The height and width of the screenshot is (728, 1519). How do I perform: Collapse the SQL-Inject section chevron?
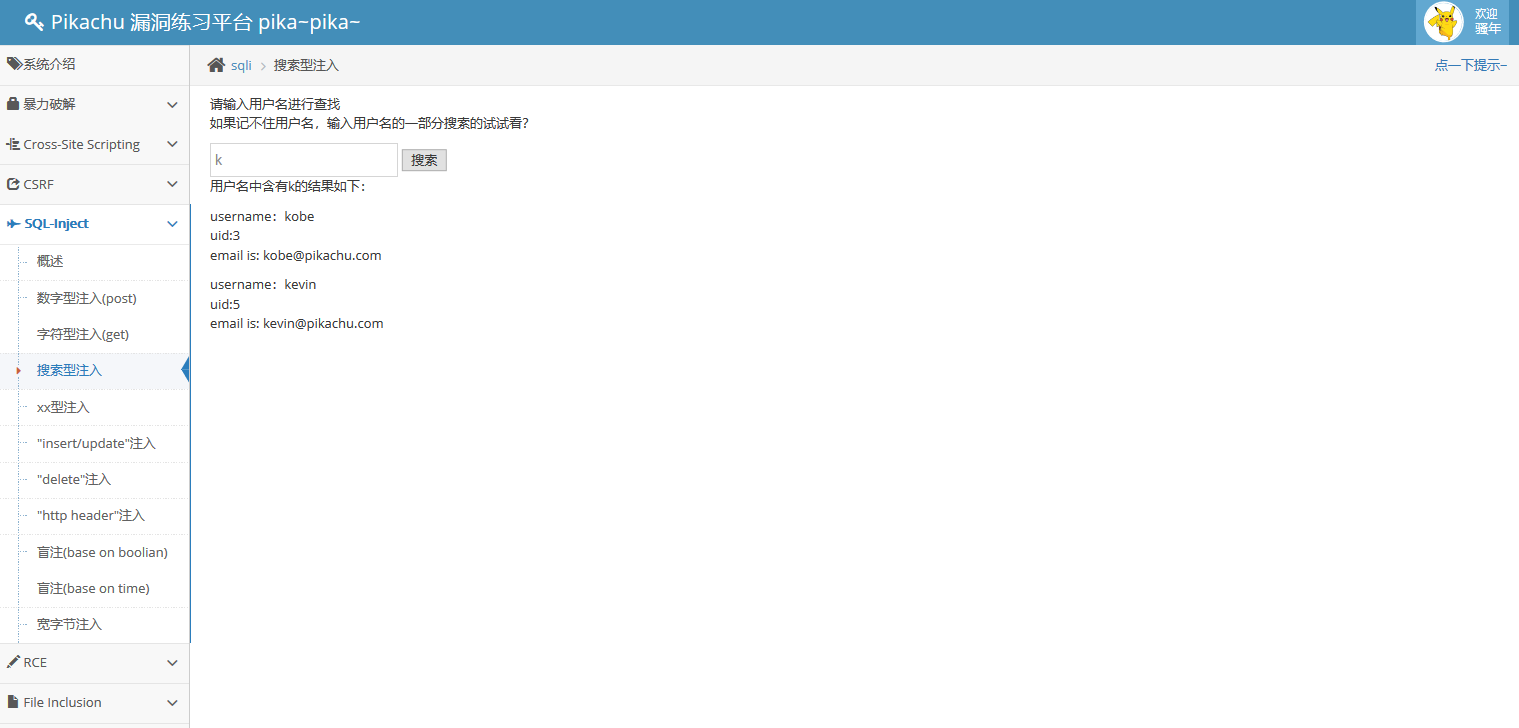172,224
